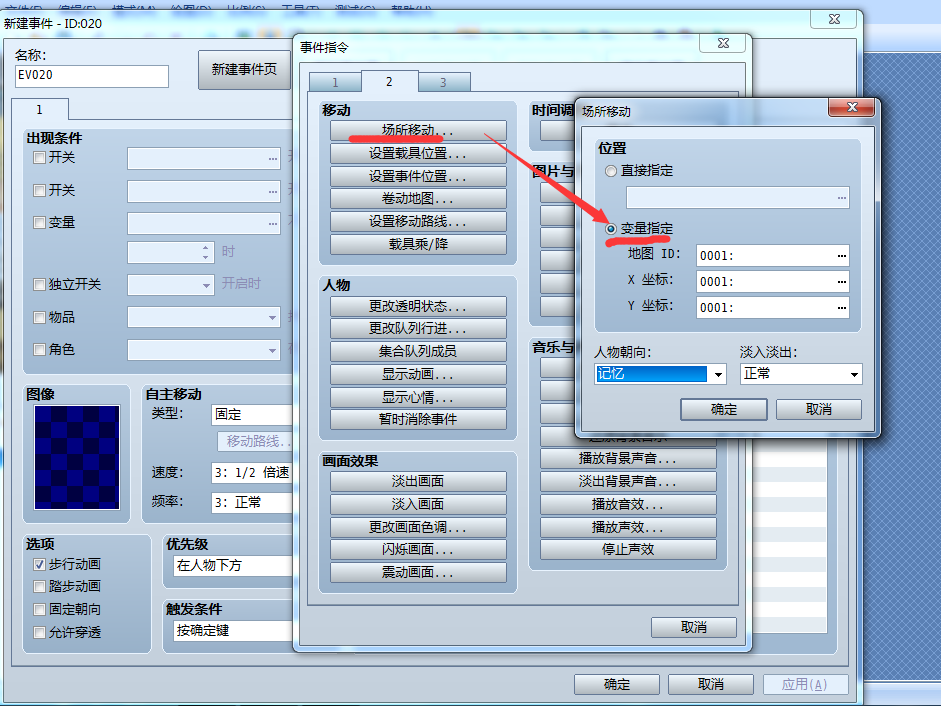The height and width of the screenshot is (706, 941).
Task: Click the 显示心情... button
Action: click(418, 397)
